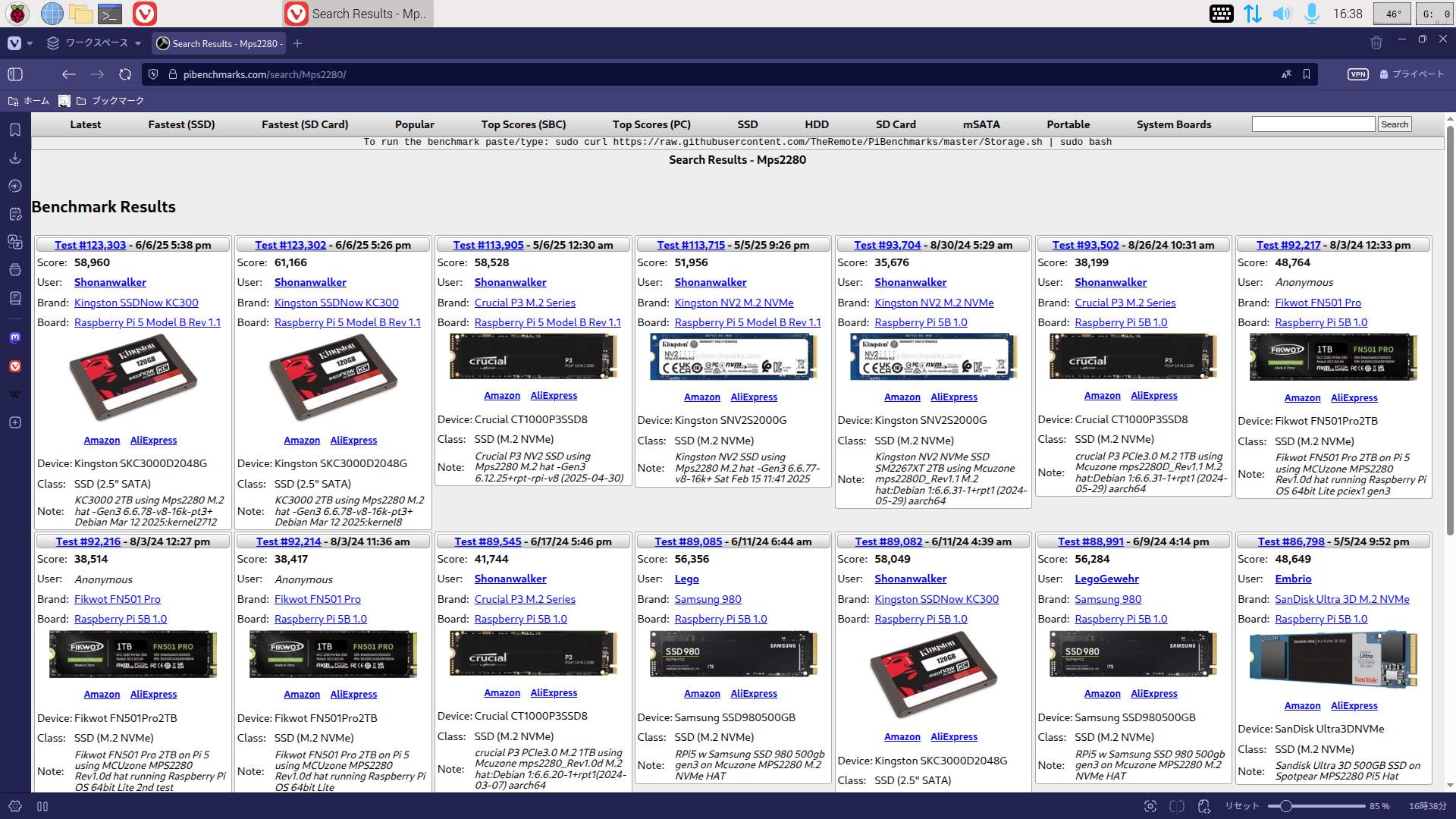1456x819 pixels.
Task: Open the Popular menu item
Action: (x=414, y=124)
